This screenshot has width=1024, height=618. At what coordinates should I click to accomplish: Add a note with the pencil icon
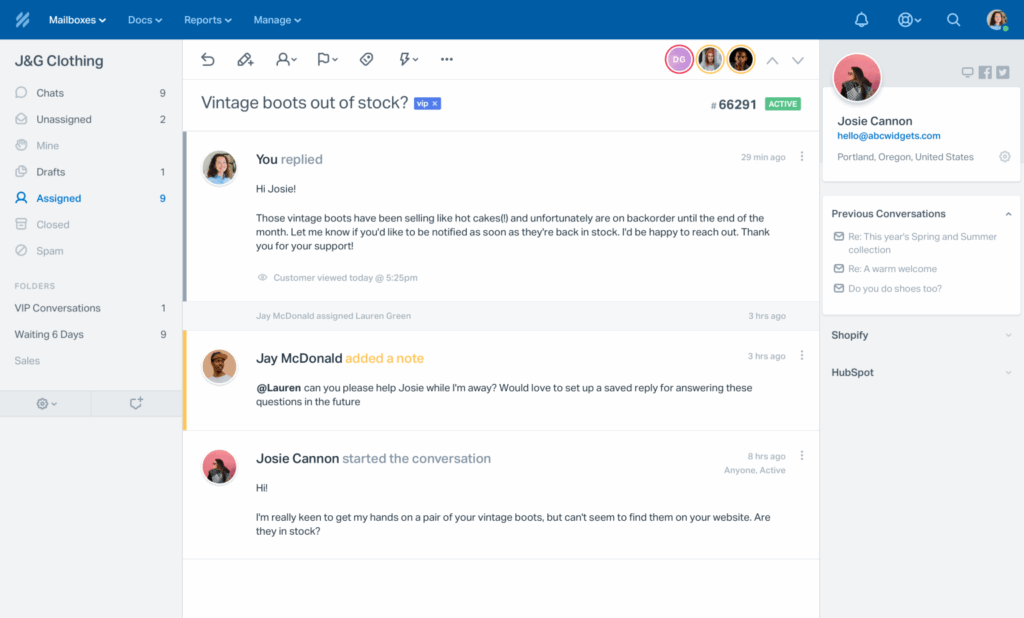pos(245,60)
